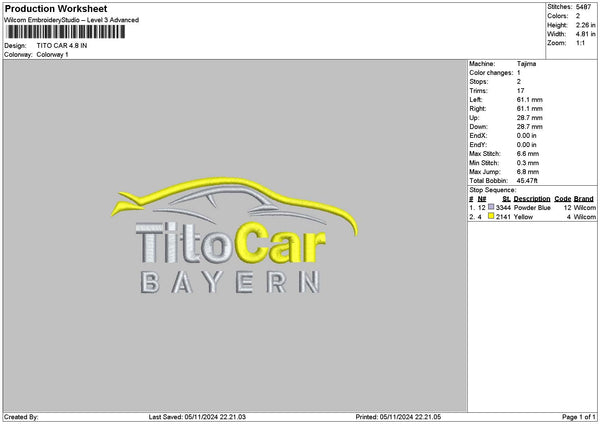Click the design name 'TITO CAR 4.8 IN'
The width and height of the screenshot is (600, 424).
point(62,46)
